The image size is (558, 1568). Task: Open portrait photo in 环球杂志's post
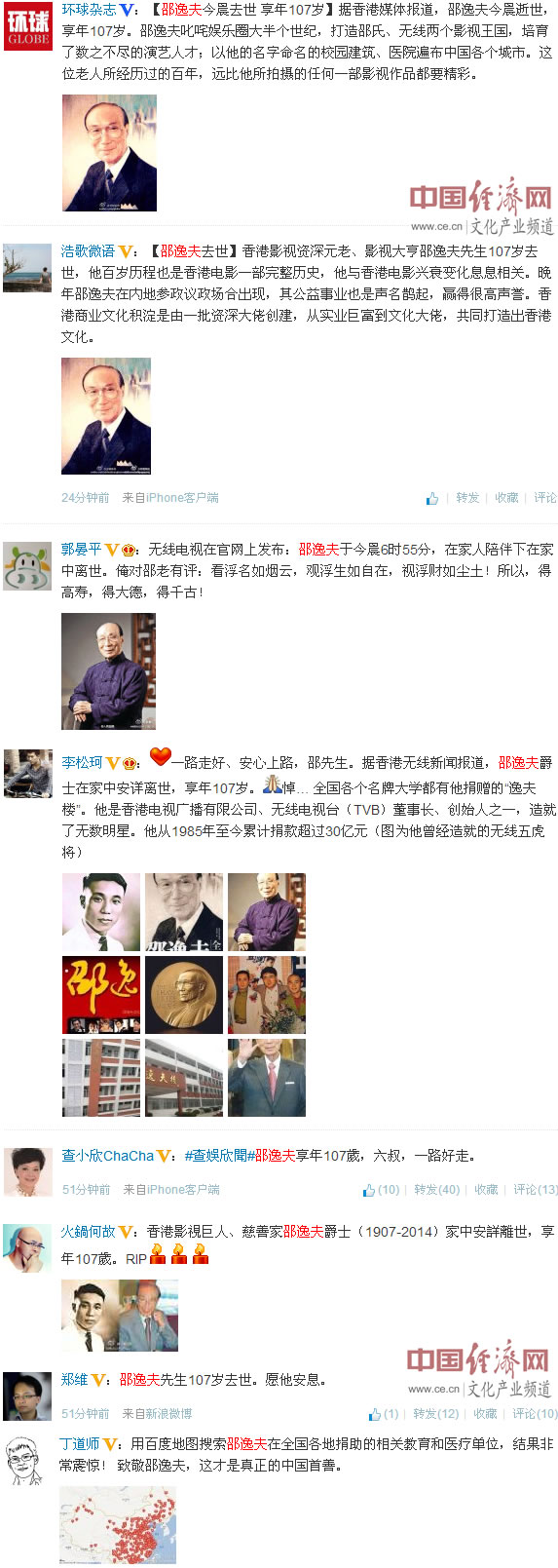click(x=109, y=153)
